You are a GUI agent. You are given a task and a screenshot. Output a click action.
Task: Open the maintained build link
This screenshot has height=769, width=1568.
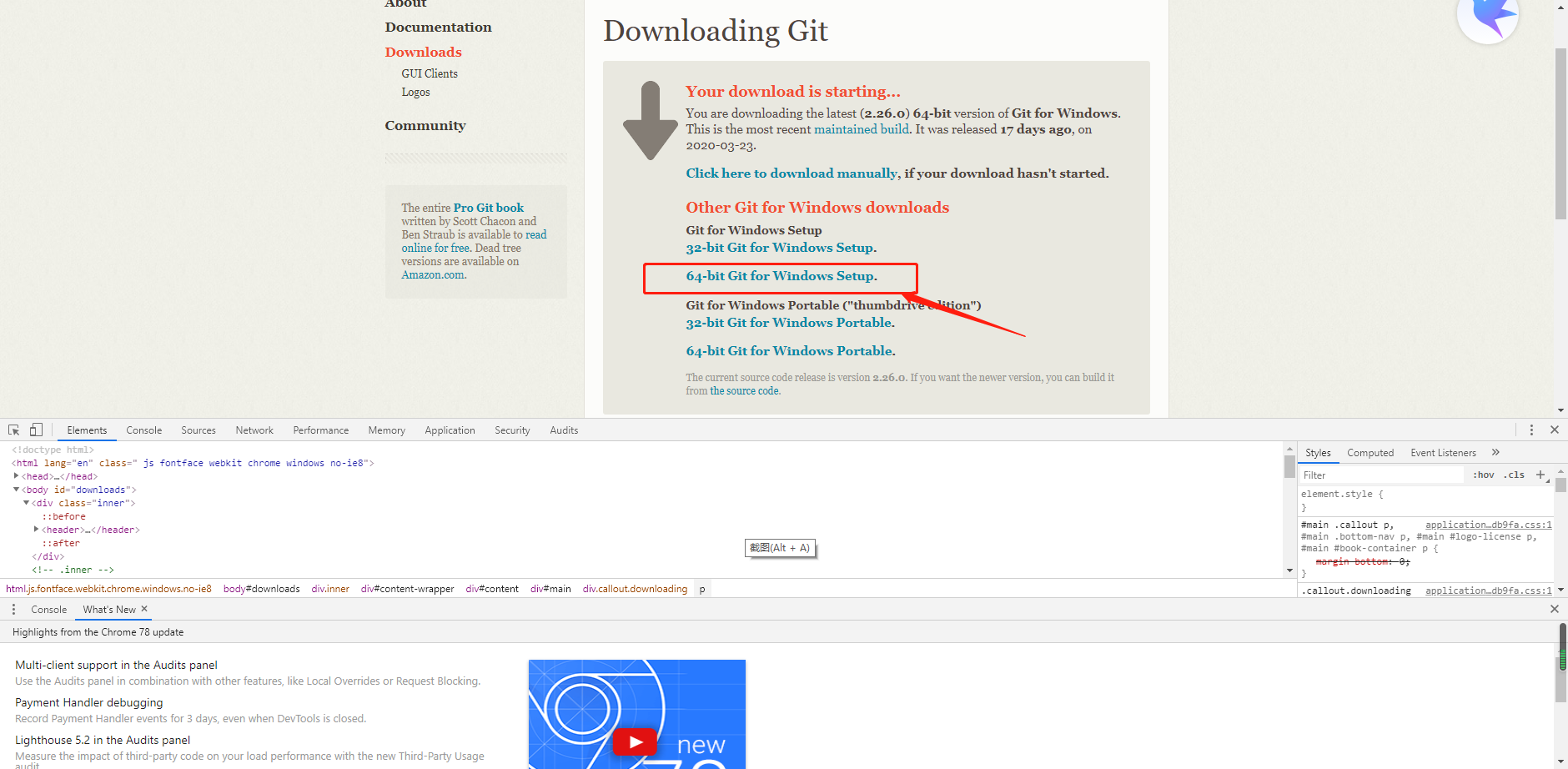click(862, 129)
